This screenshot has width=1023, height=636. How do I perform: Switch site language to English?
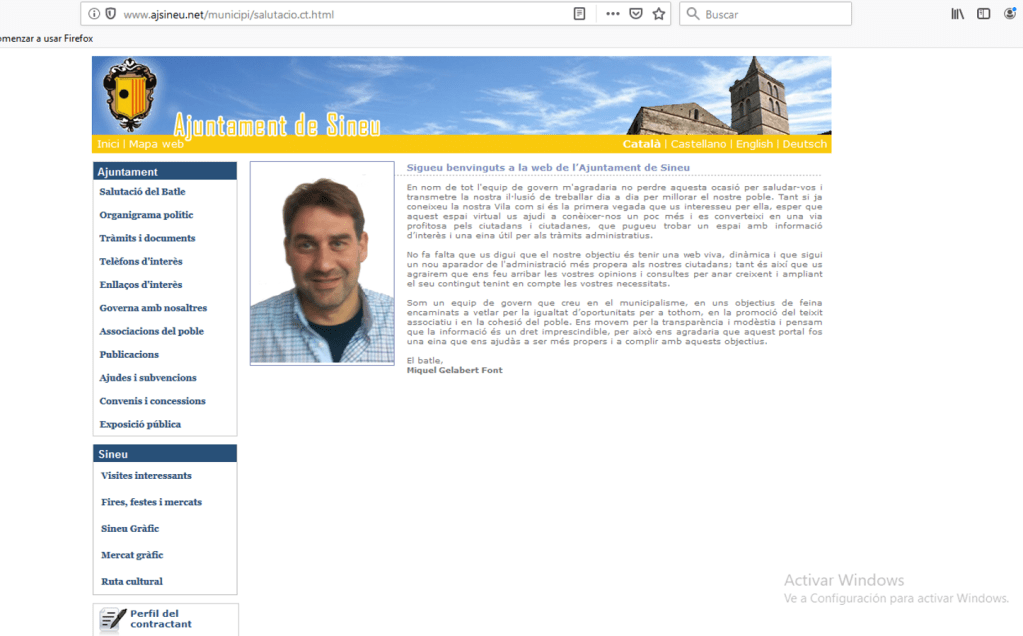pyautogui.click(x=754, y=144)
